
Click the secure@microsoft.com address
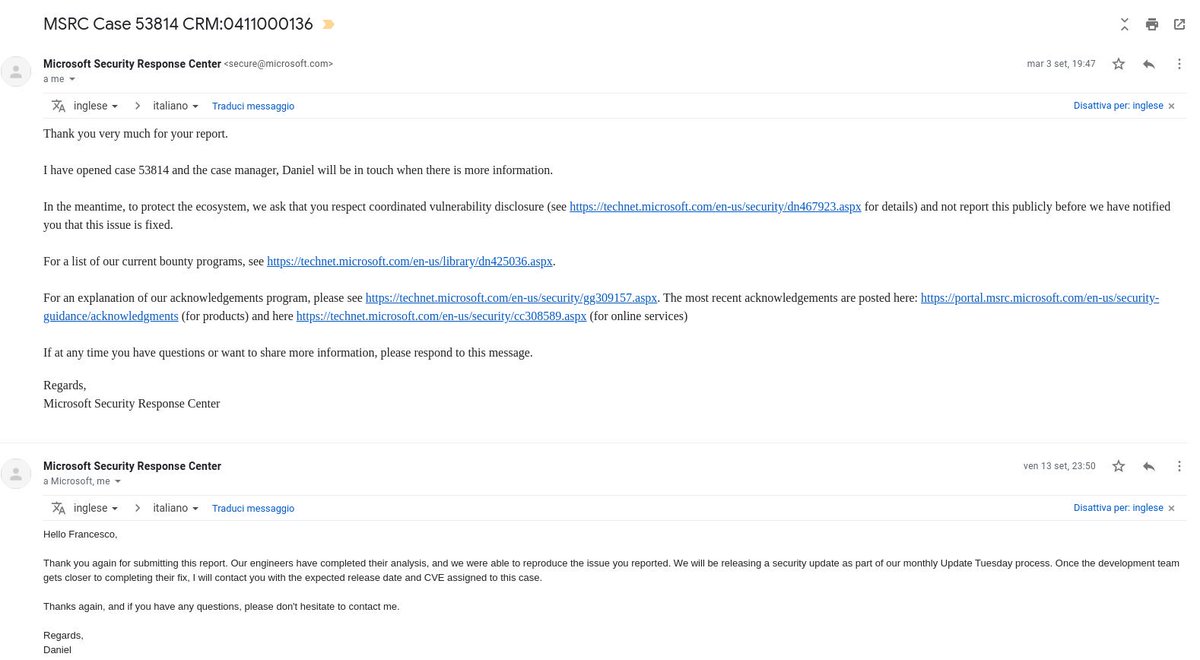(x=278, y=64)
